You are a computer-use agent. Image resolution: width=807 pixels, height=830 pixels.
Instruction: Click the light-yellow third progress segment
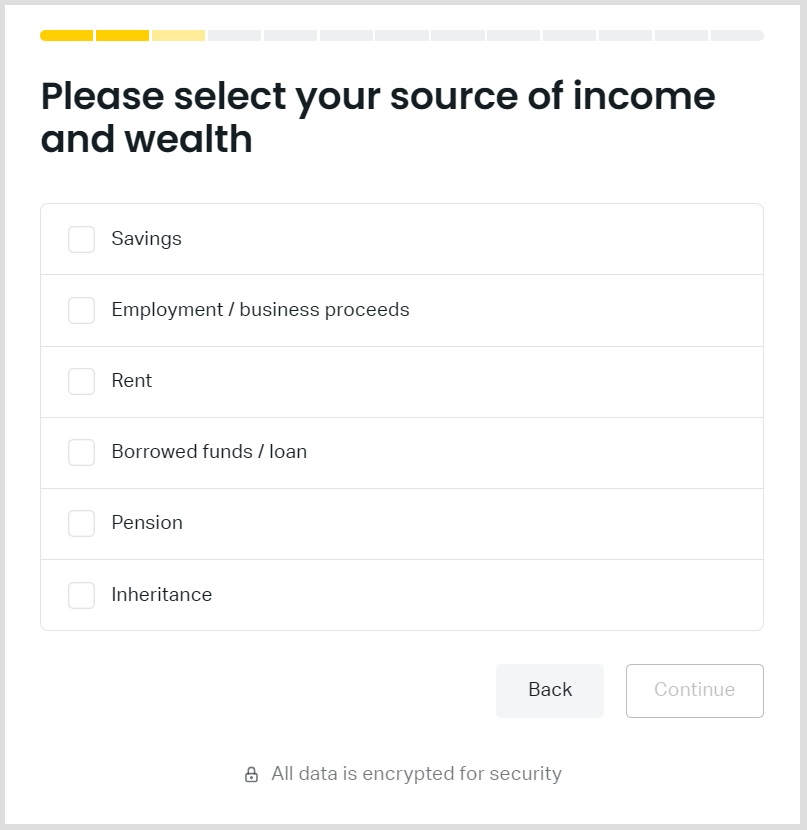178,36
